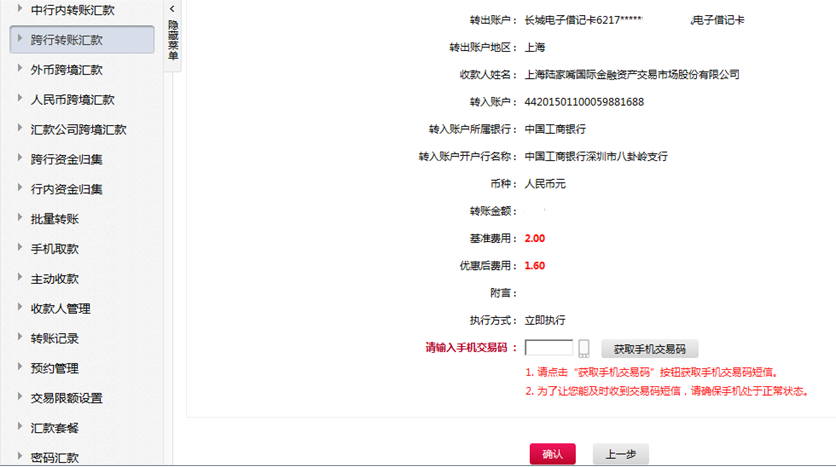Expand arrow beside 交易限额设置
836x467 pixels.
point(20,396)
